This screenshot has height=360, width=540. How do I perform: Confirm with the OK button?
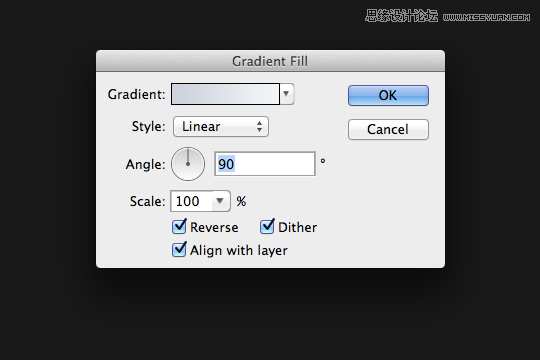pyautogui.click(x=388, y=95)
